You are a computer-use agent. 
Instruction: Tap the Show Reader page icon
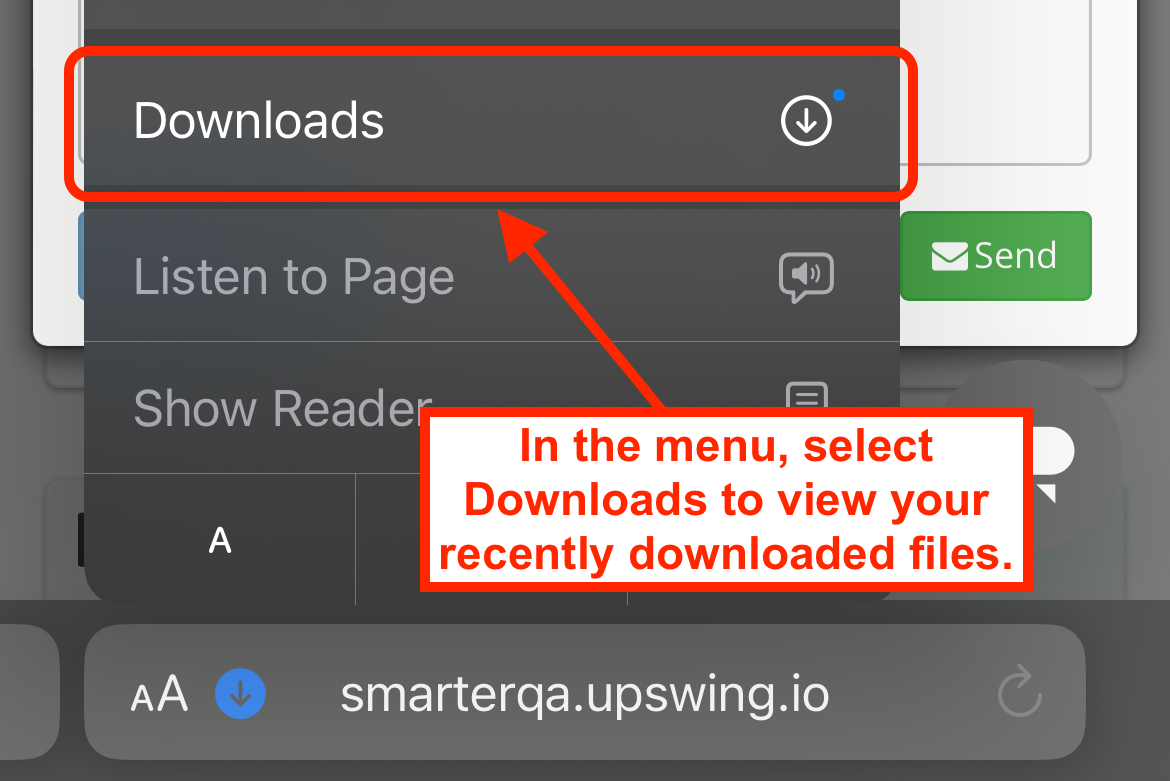pos(807,395)
